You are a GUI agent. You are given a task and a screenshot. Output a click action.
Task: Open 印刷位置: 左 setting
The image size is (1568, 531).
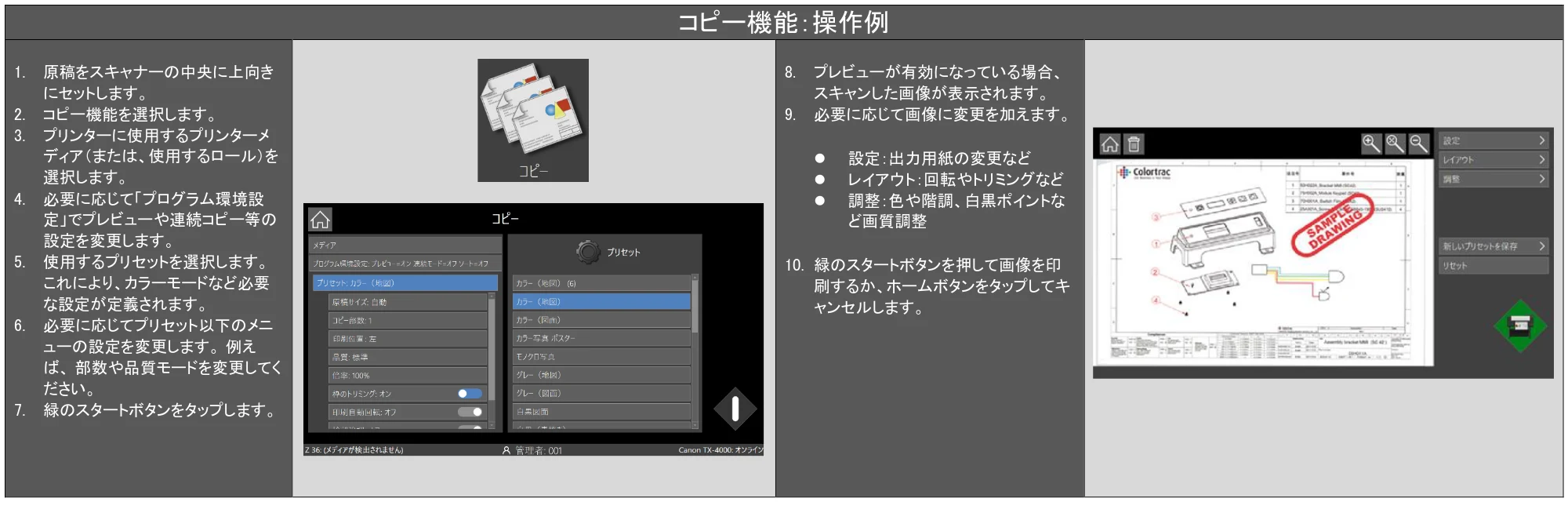(408, 339)
